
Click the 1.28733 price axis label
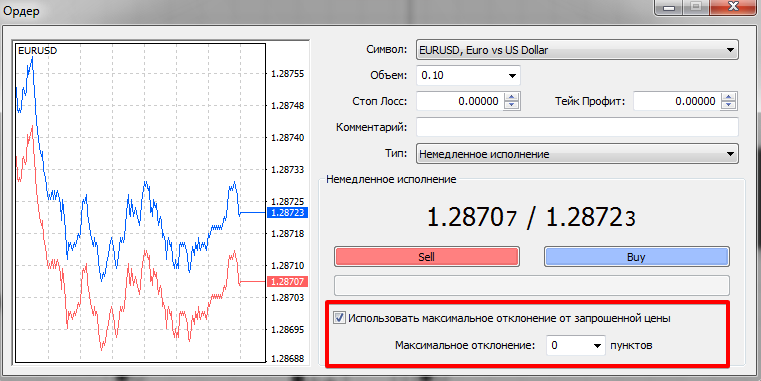(287, 169)
